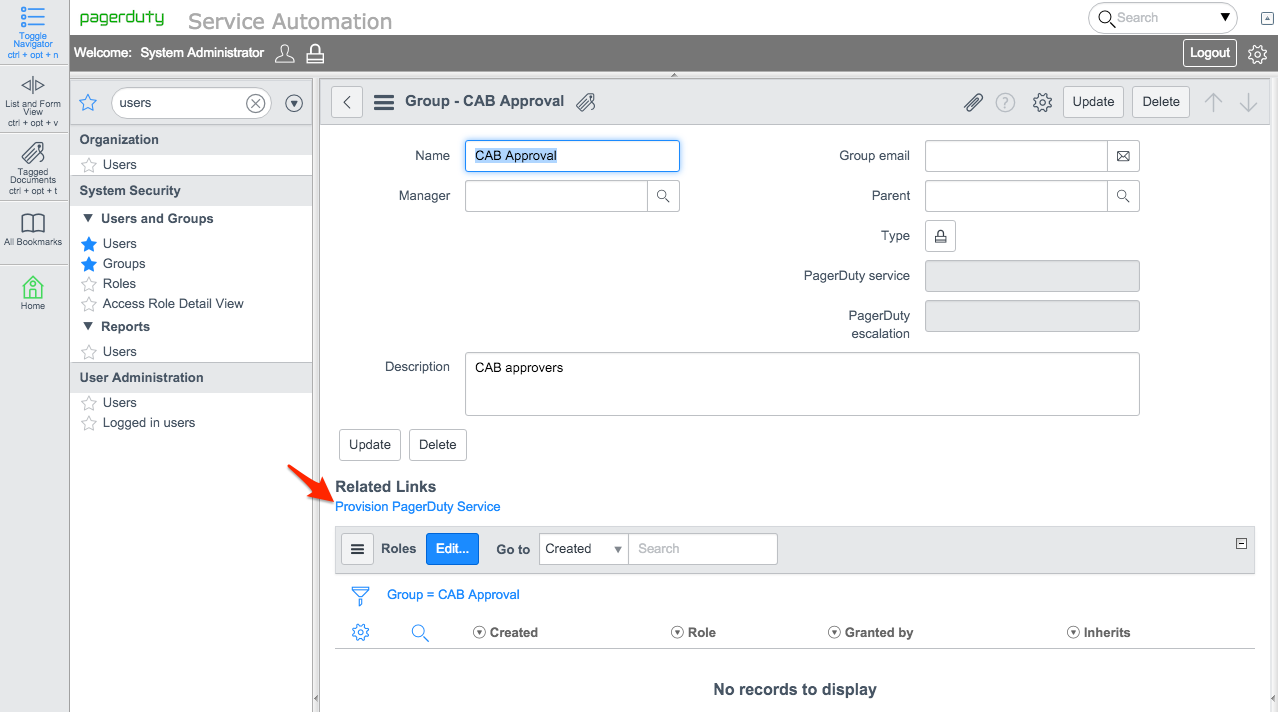
Task: Click the Group email envelope icon
Action: click(x=1123, y=156)
